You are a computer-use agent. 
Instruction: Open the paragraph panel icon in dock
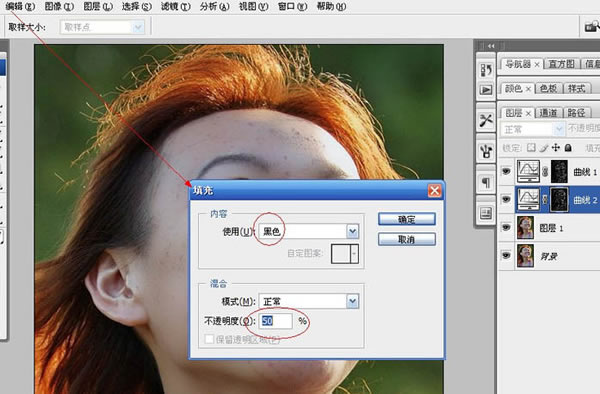(486, 183)
